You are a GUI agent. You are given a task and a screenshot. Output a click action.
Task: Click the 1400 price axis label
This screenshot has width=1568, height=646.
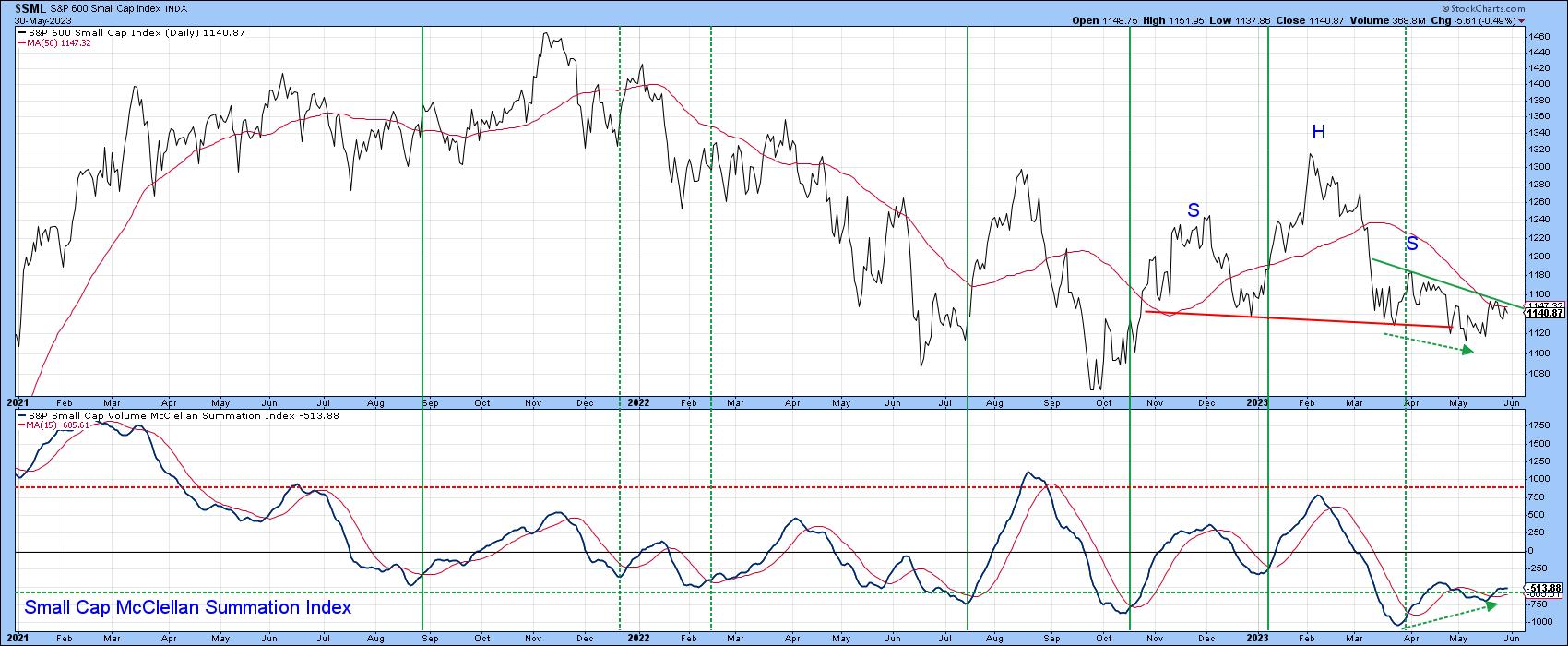coord(1539,83)
